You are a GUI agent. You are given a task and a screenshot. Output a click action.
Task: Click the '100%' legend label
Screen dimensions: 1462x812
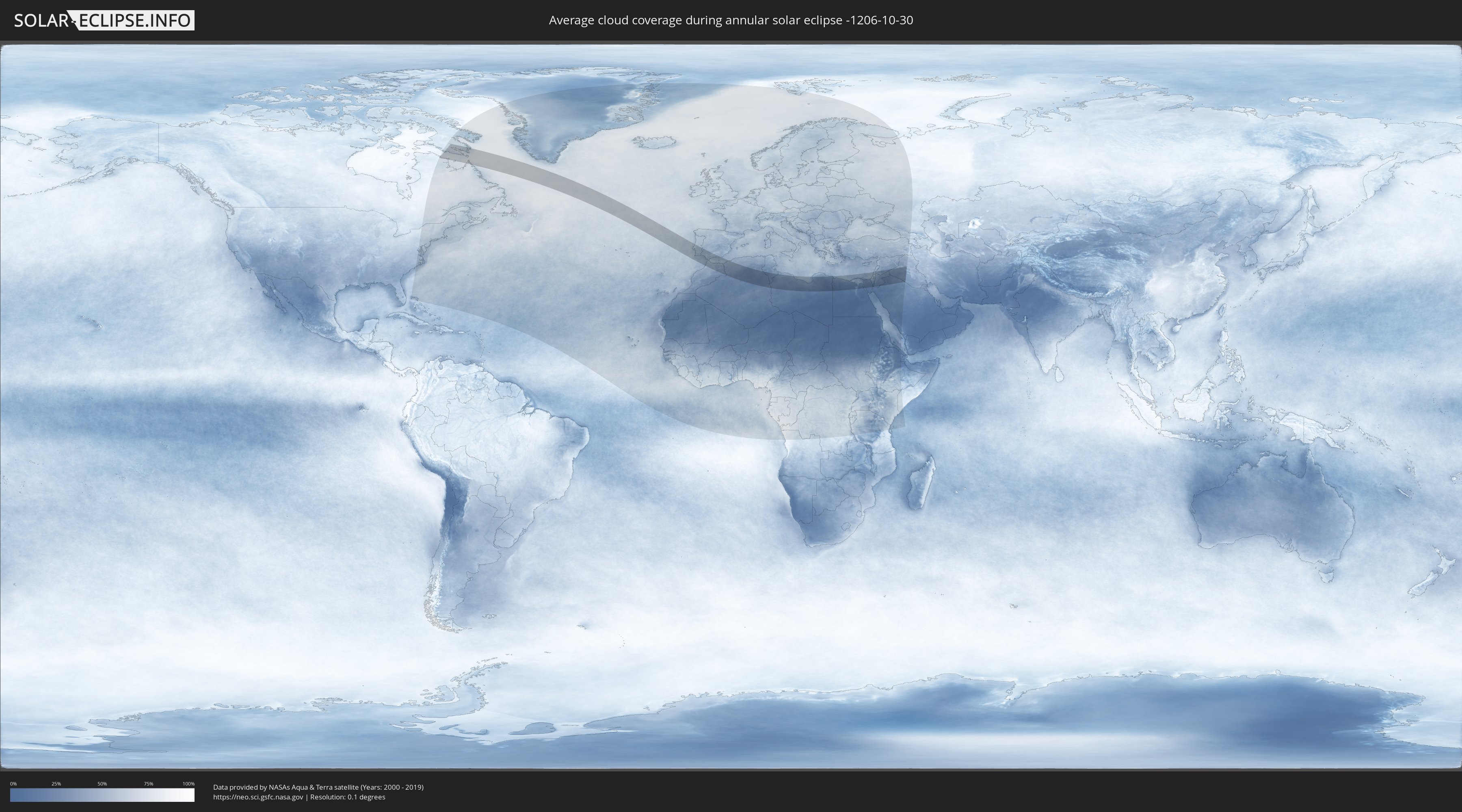click(188, 784)
